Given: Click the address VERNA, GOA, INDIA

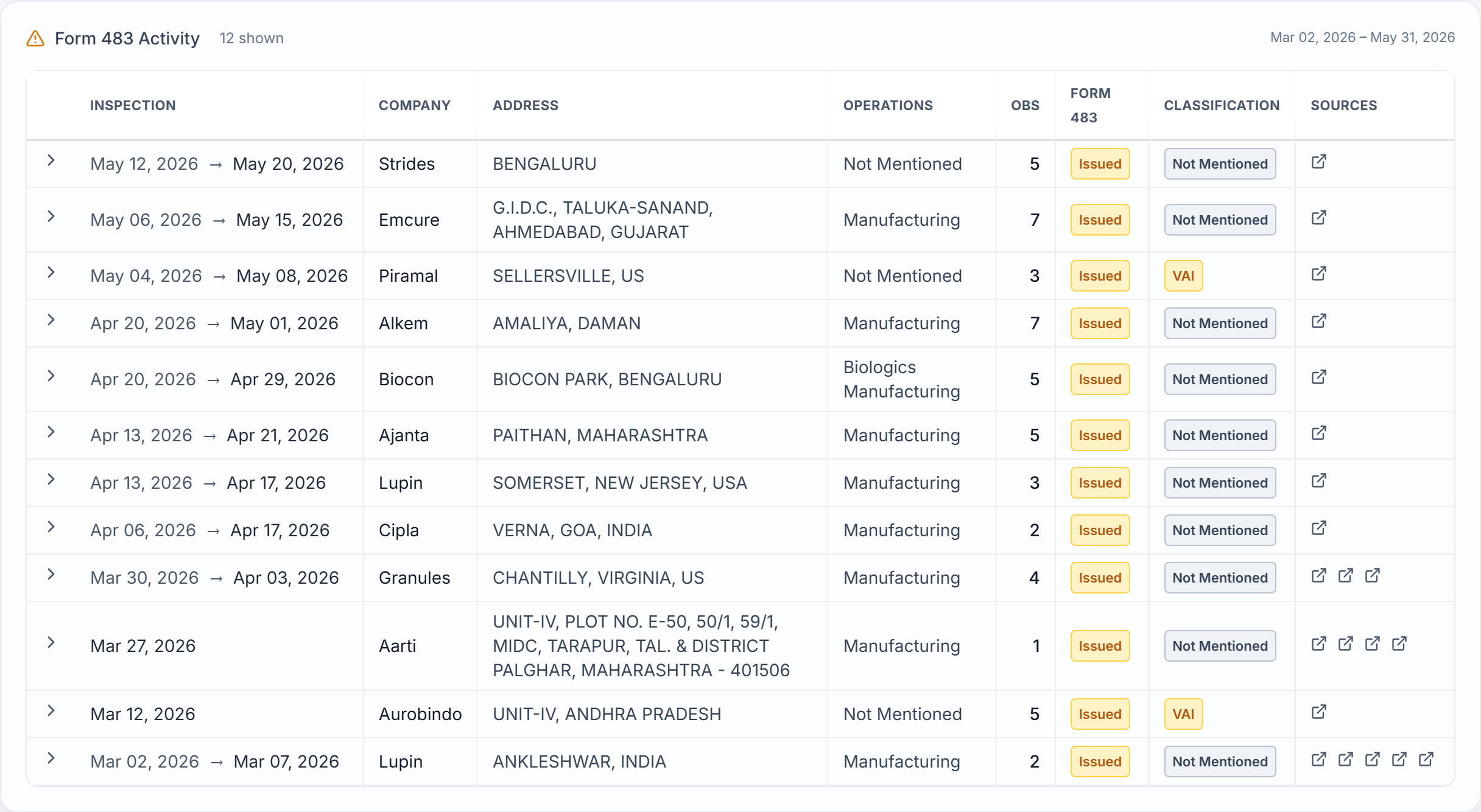Looking at the screenshot, I should click(x=572, y=530).
